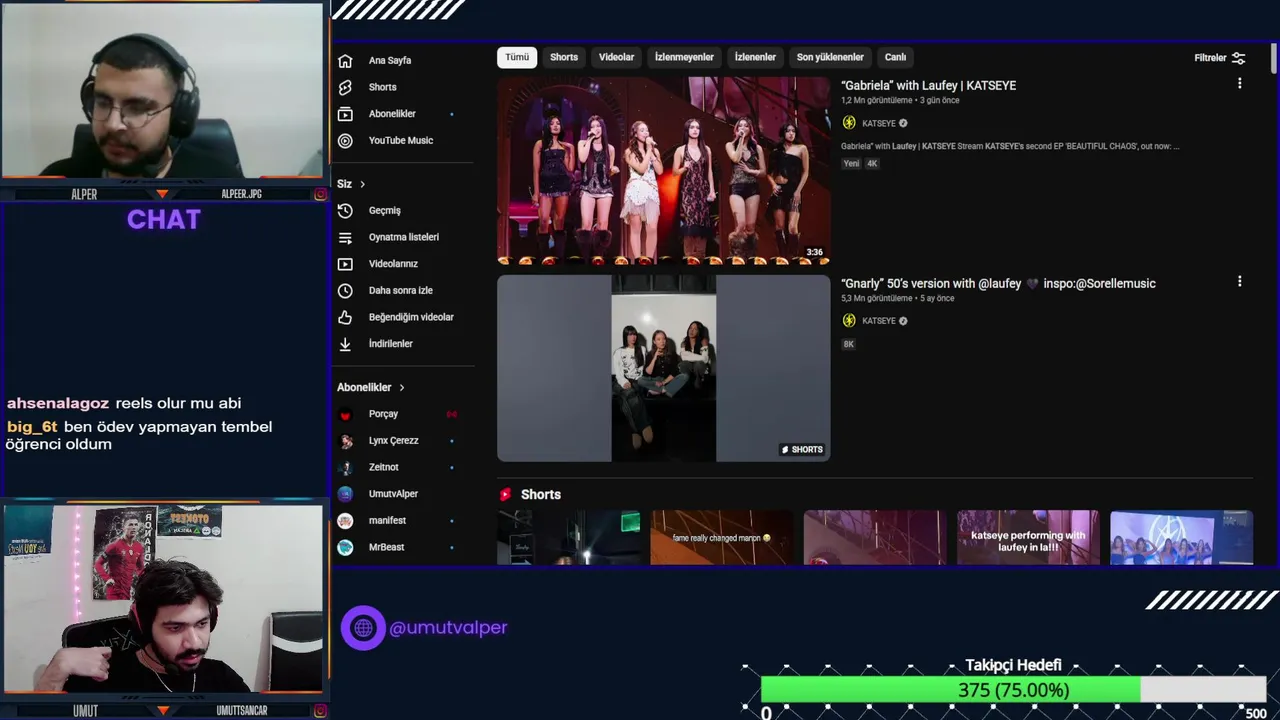Click Lynx Çerezz subscription name

click(393, 441)
